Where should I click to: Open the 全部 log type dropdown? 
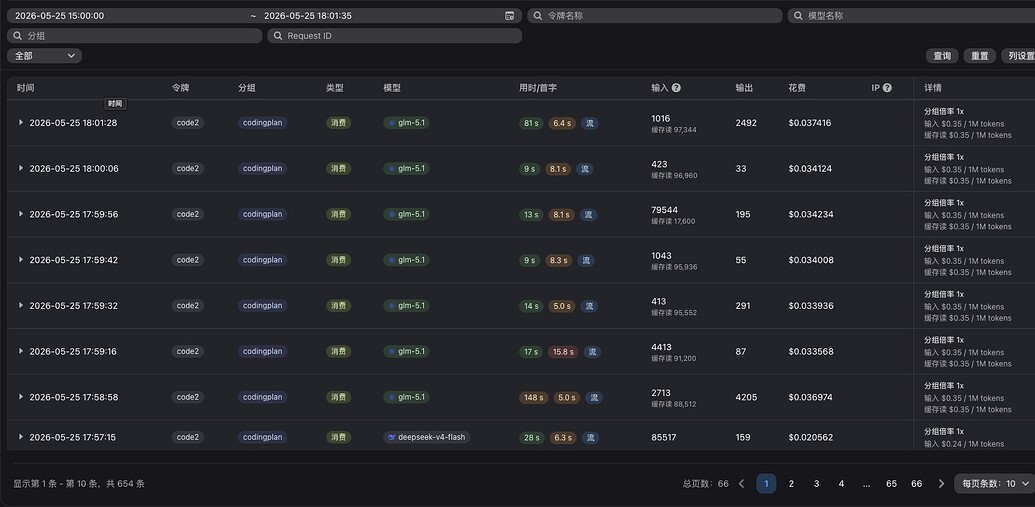[44, 56]
